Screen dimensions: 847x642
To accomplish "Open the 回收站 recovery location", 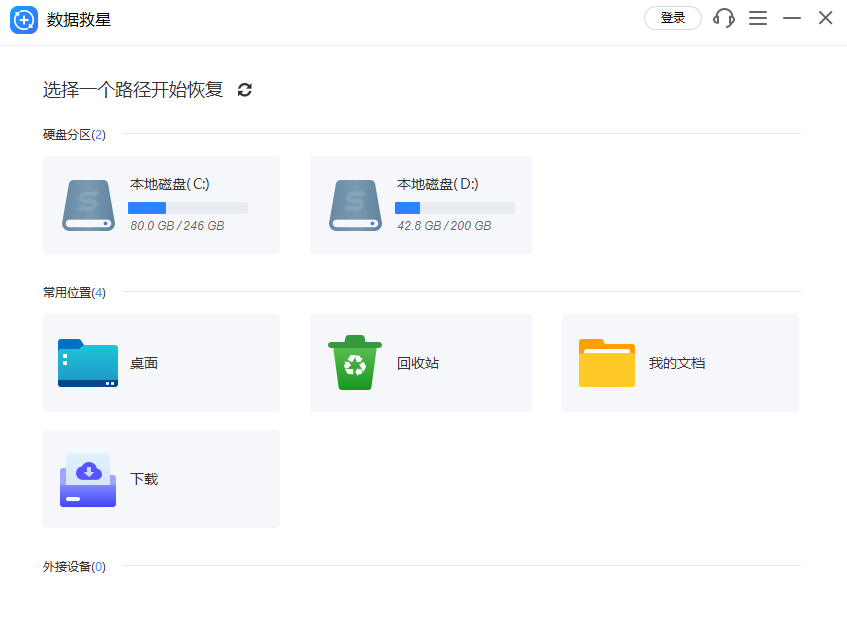I will tap(420, 363).
